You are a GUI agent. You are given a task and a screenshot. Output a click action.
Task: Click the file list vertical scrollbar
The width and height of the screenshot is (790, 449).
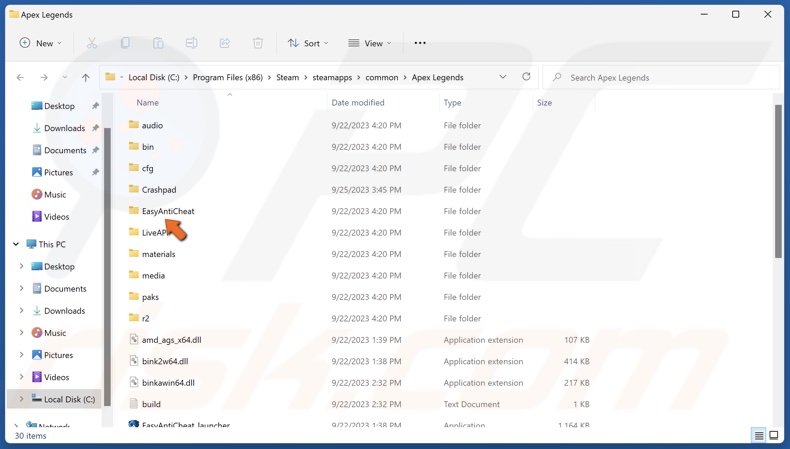click(x=779, y=181)
